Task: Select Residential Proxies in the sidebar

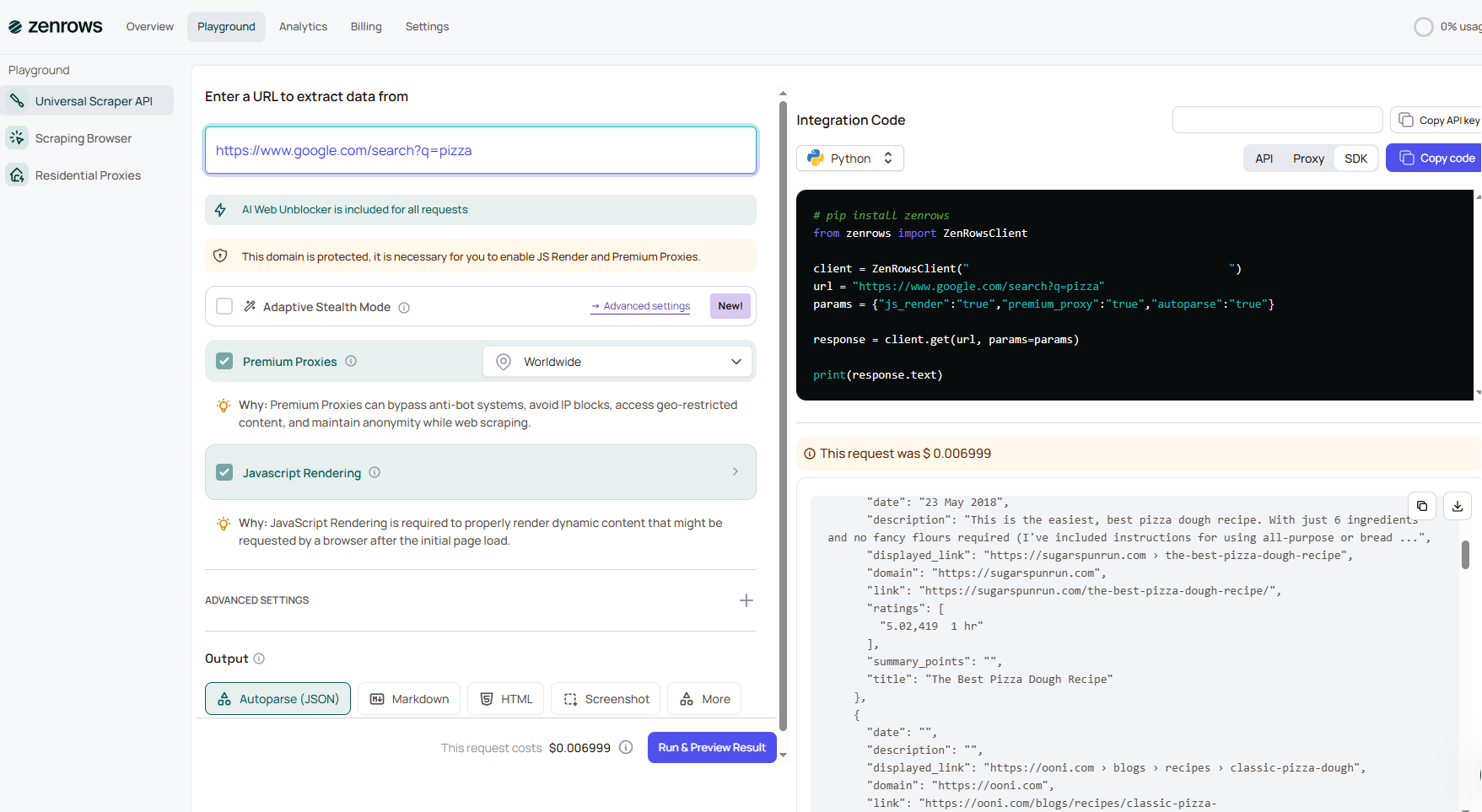Action: click(87, 175)
